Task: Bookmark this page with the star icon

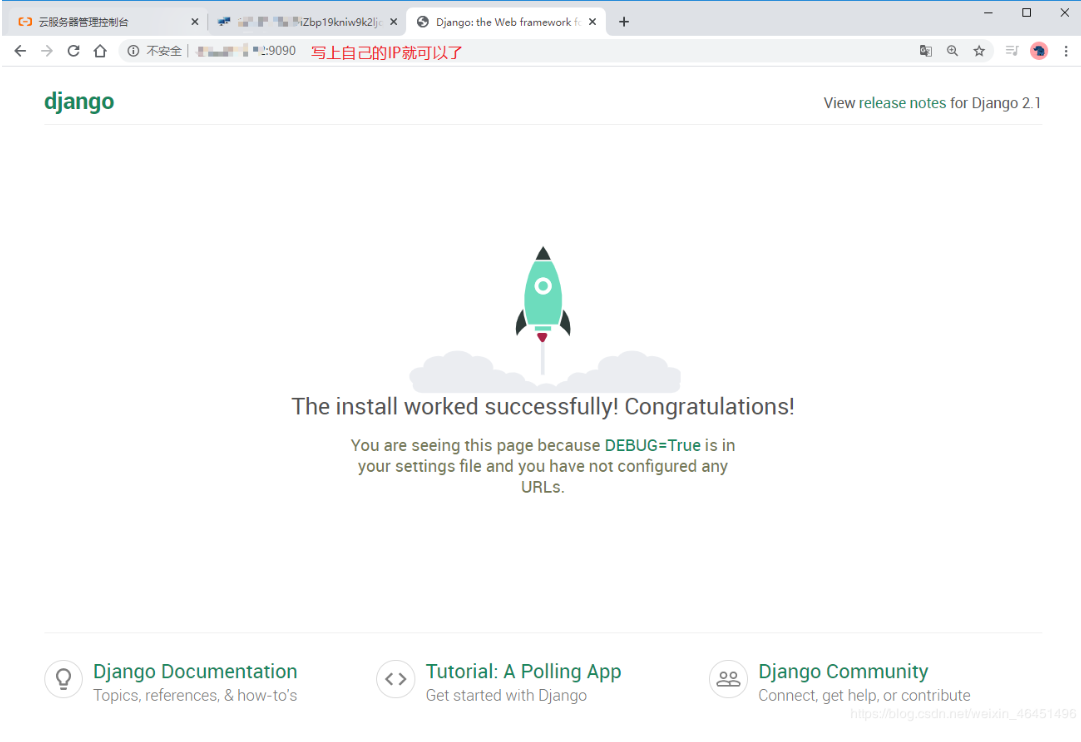Action: (979, 51)
